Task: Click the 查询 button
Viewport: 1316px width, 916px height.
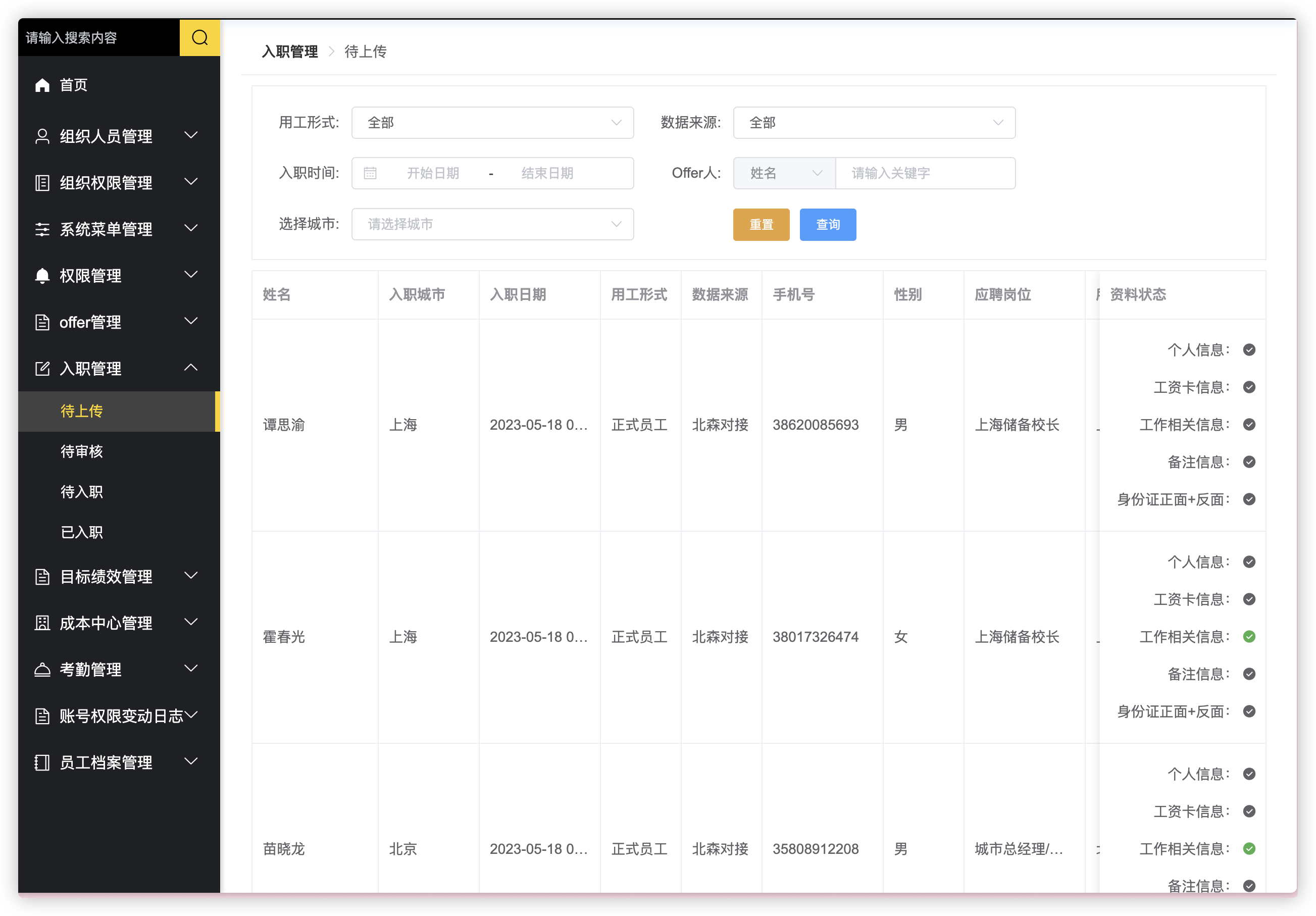Action: click(x=828, y=225)
